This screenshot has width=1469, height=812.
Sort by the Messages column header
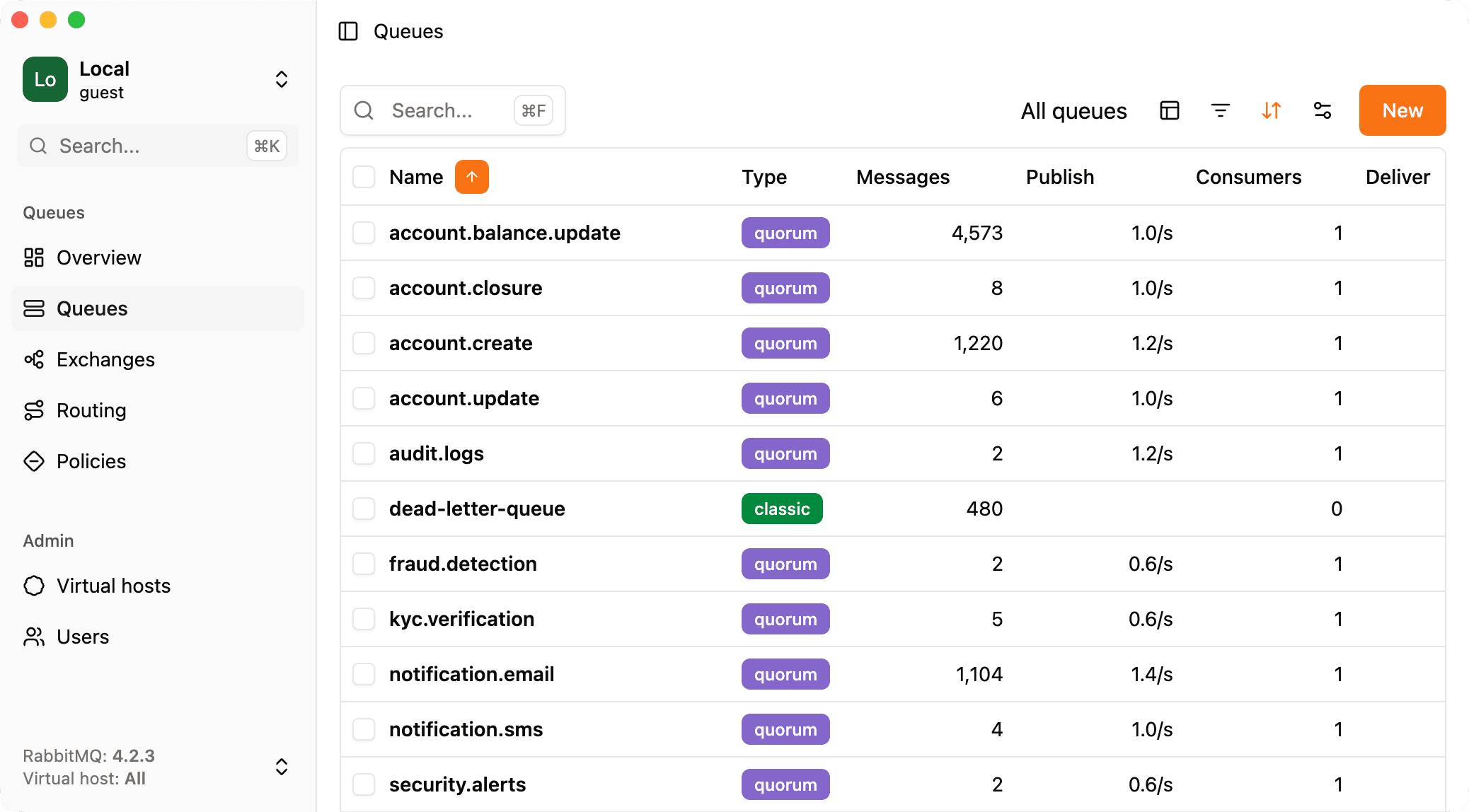[x=903, y=177]
